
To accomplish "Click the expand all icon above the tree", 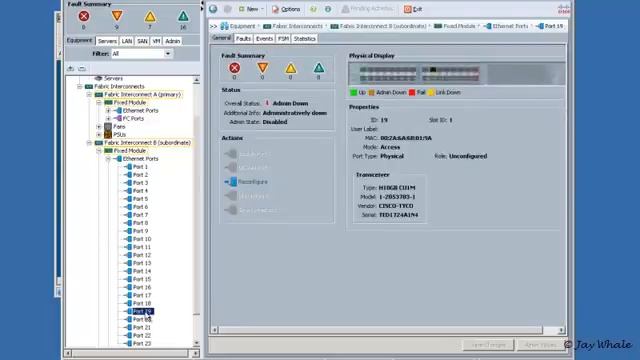I will click(x=71, y=69).
